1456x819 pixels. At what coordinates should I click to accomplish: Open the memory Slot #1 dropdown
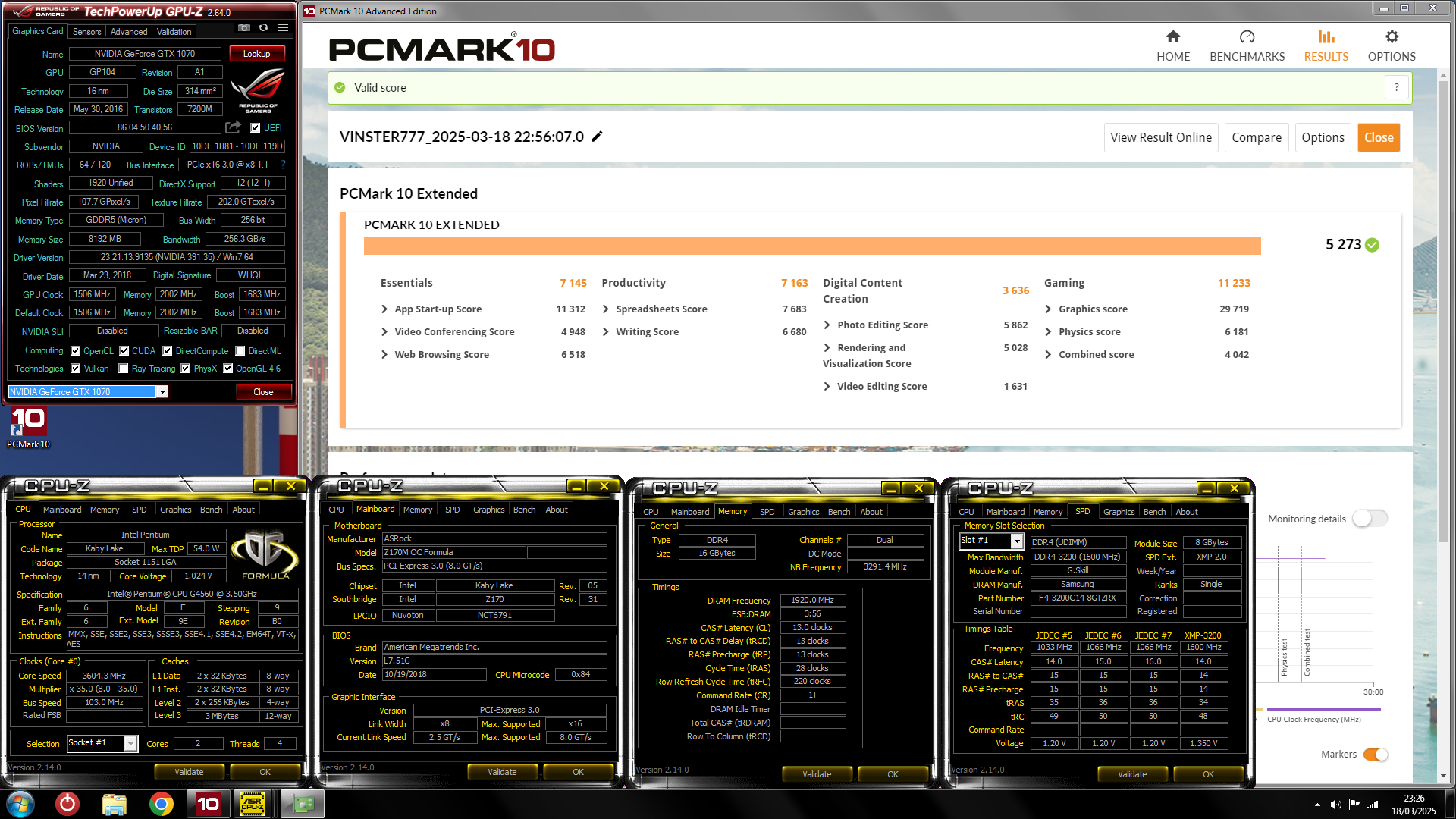(x=1017, y=541)
